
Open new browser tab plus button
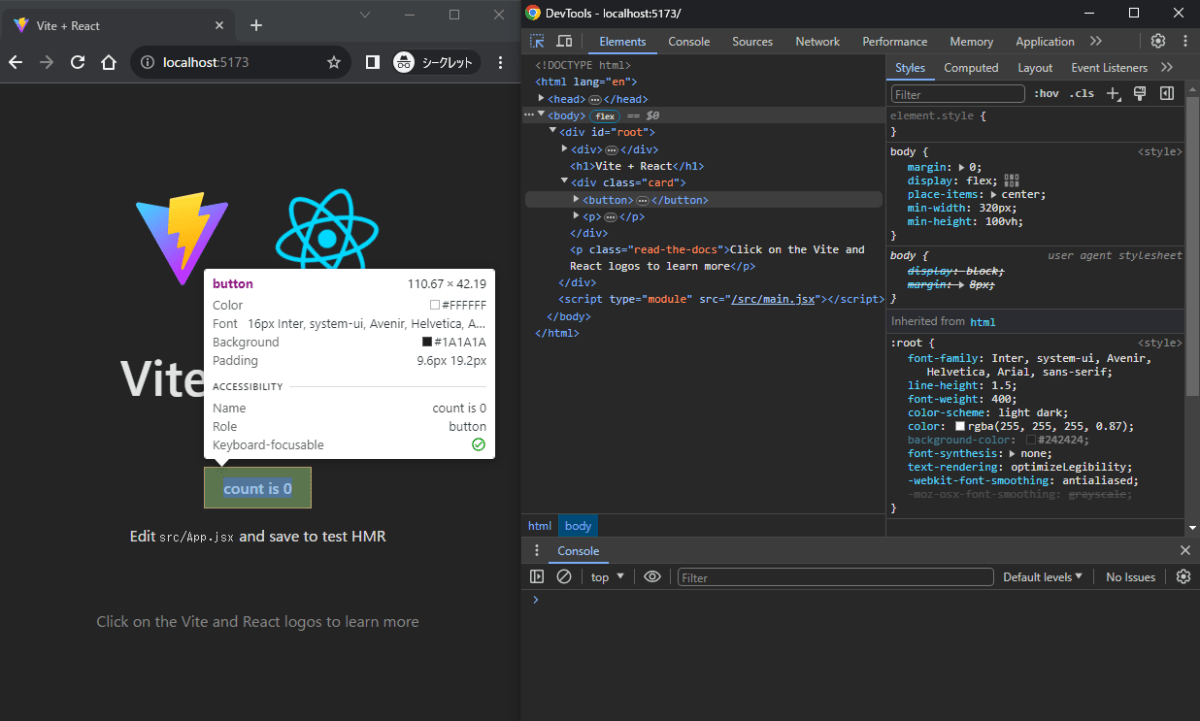click(256, 25)
